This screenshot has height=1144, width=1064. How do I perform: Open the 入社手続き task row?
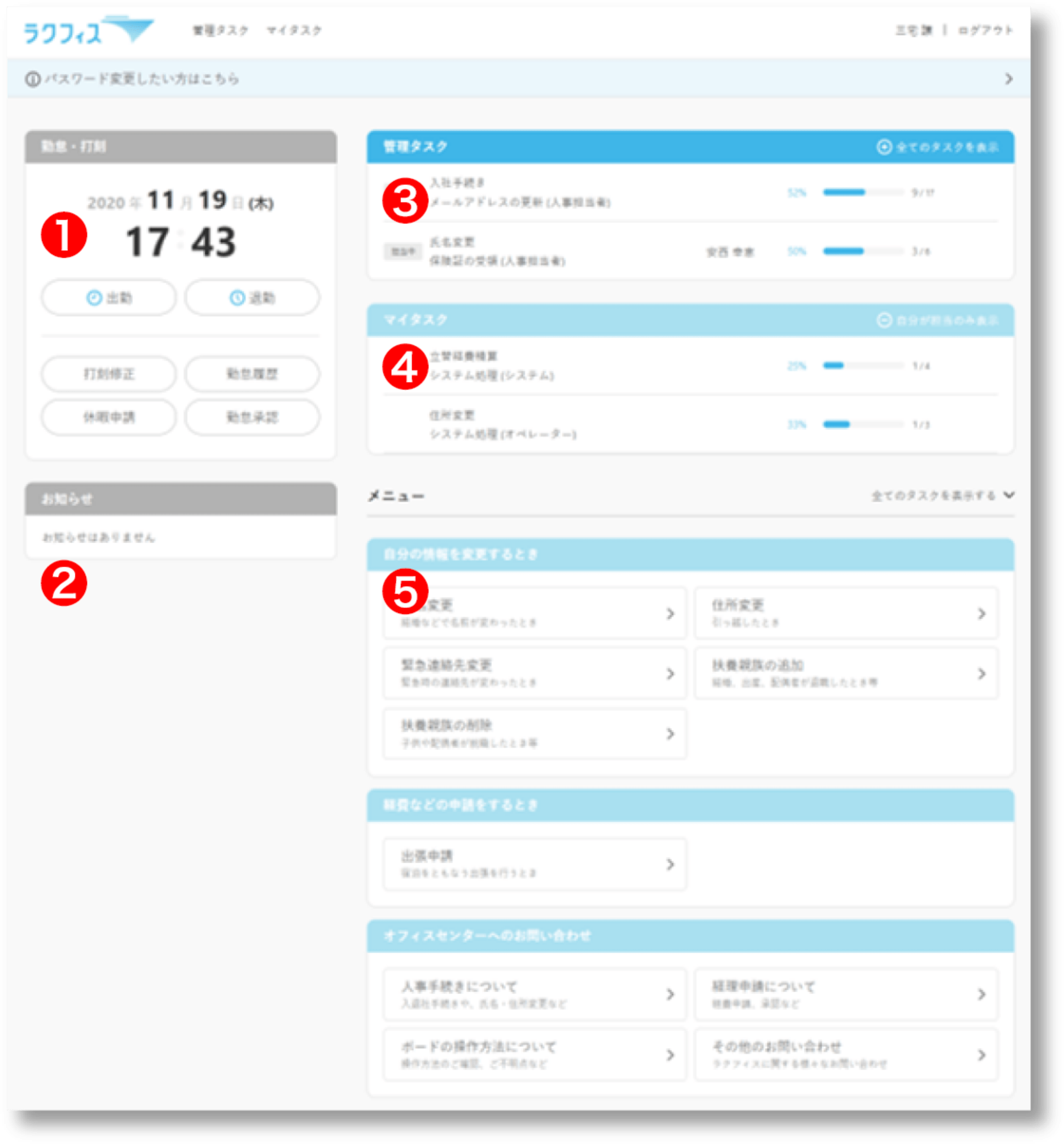point(690,193)
